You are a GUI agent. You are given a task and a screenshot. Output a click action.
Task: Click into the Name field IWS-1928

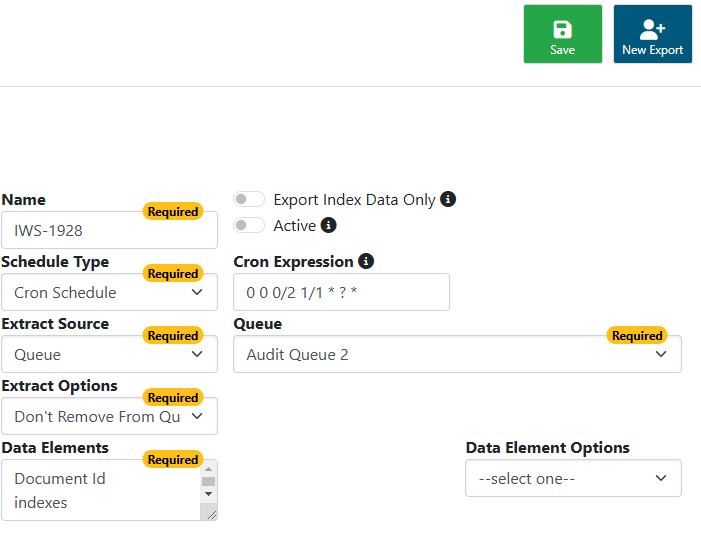(x=110, y=230)
